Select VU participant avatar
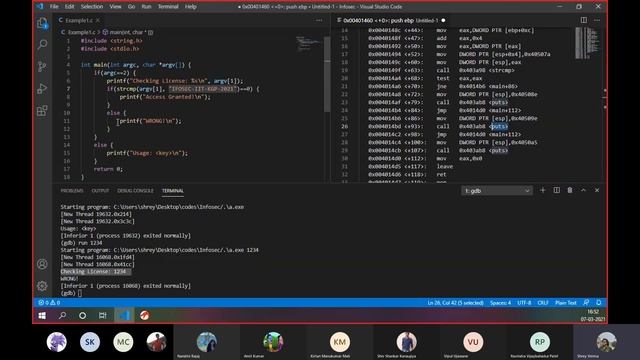 tap(473, 342)
